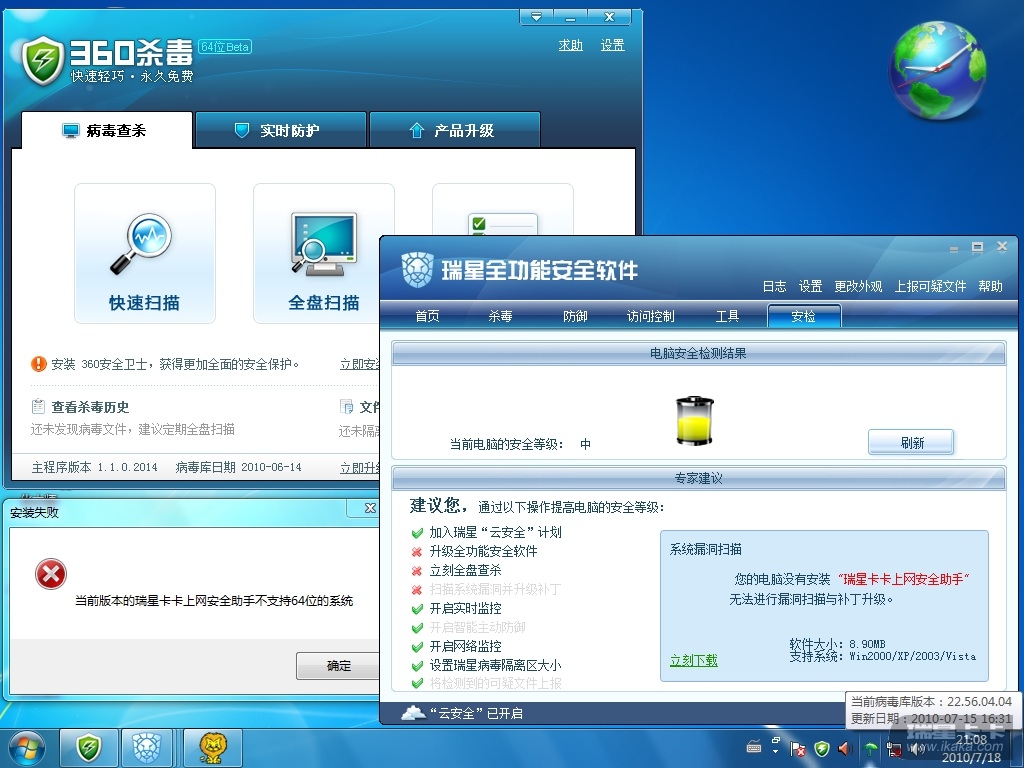Click the red cross beside 升级全功能安全软件
This screenshot has width=1024, height=768.
[x=417, y=552]
